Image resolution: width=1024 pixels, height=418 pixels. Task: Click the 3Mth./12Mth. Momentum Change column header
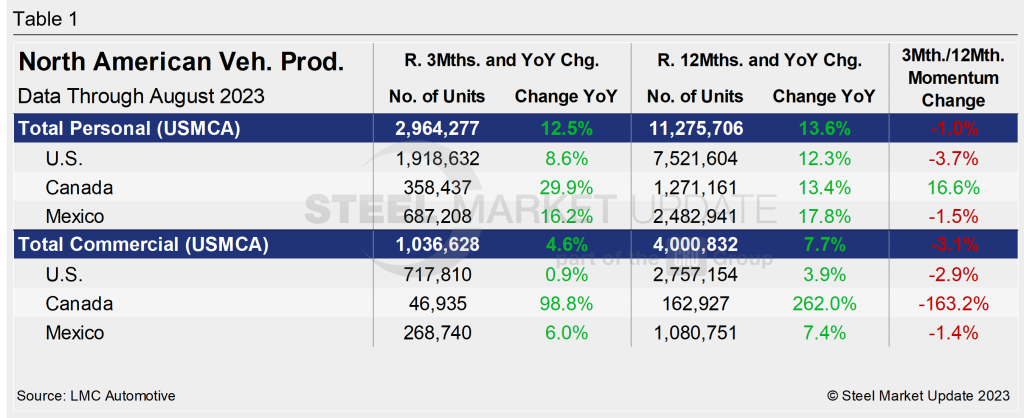tap(948, 77)
